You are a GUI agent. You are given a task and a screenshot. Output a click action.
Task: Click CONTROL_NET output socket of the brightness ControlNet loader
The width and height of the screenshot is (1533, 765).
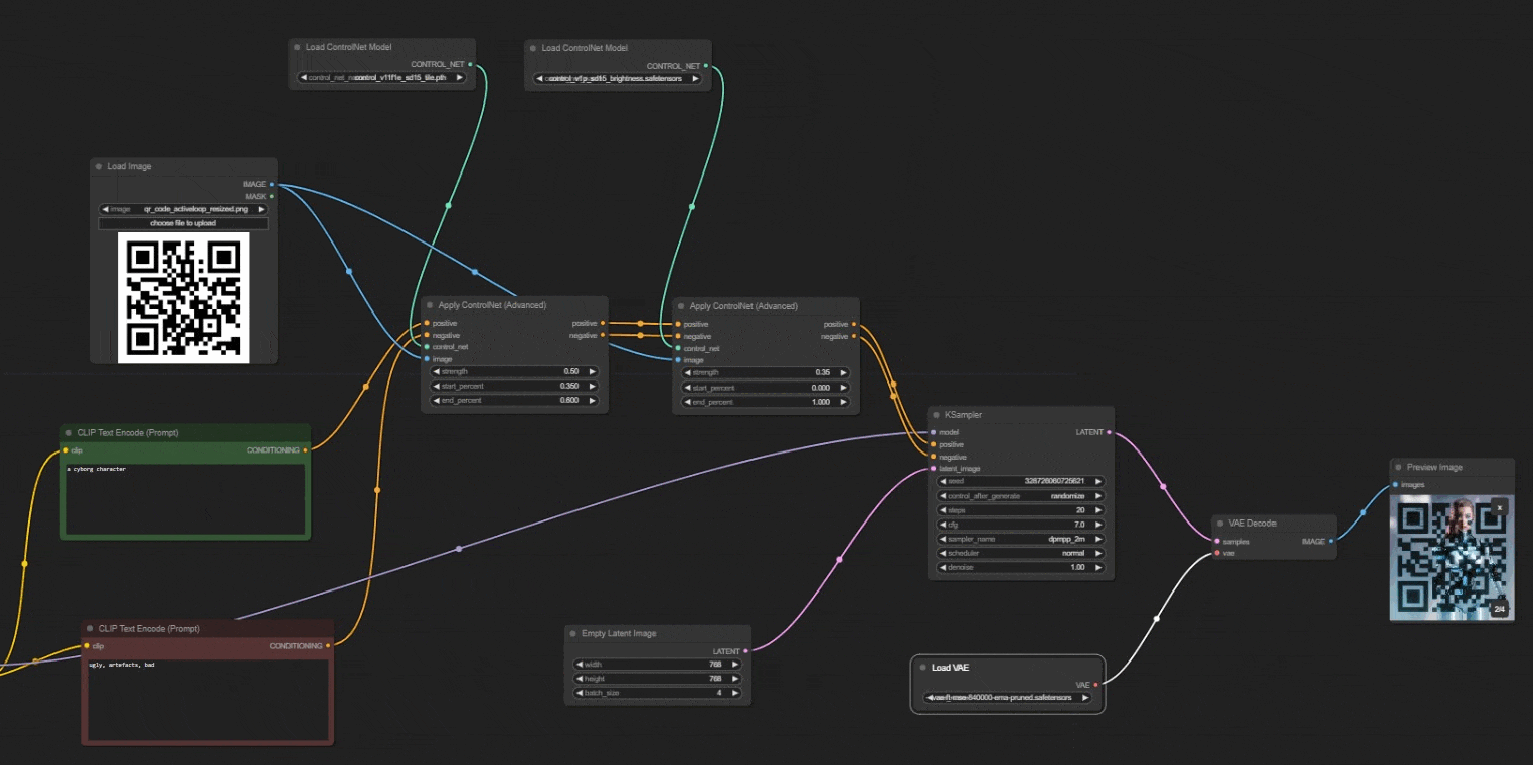point(705,66)
